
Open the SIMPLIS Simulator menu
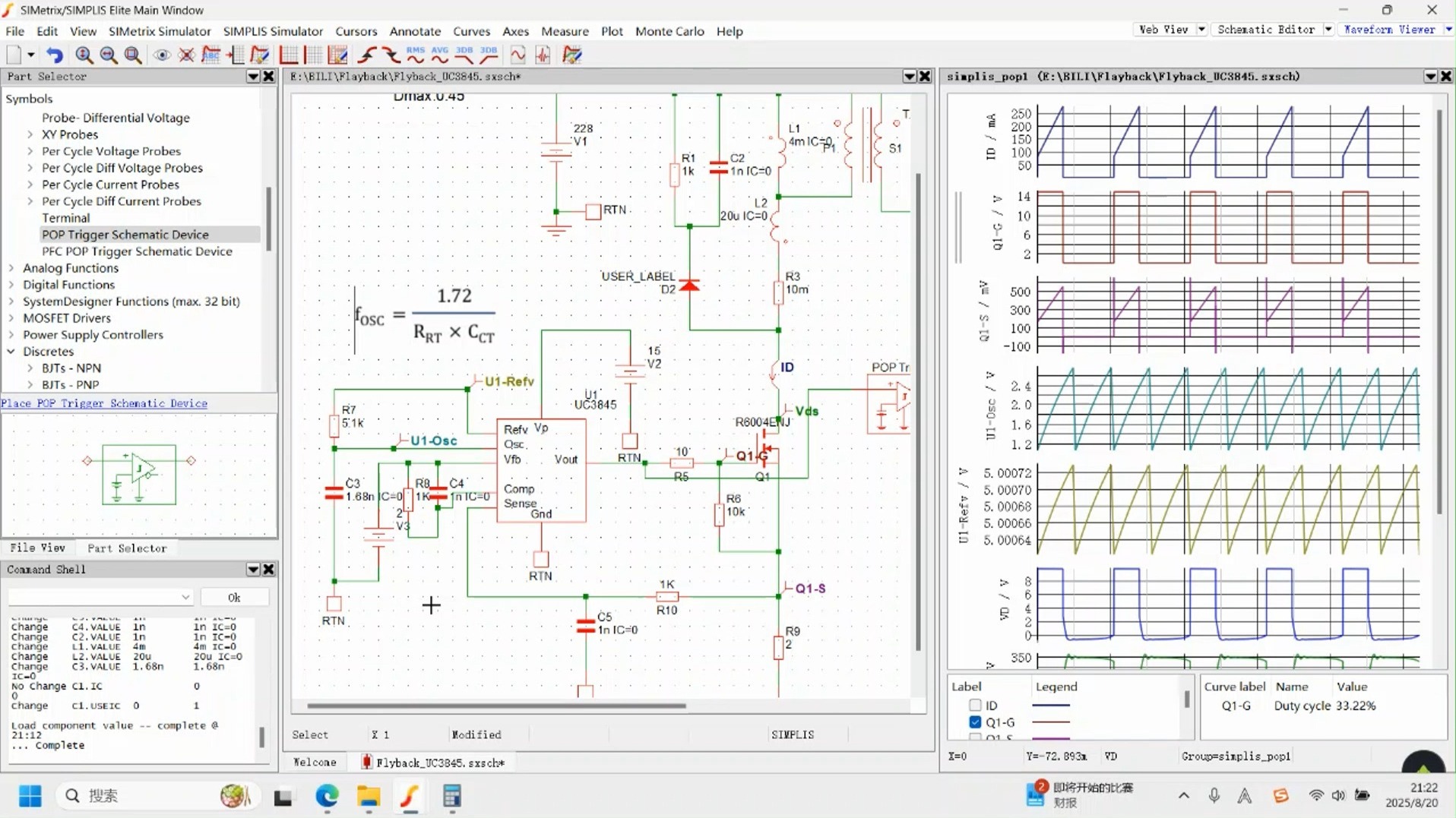pyautogui.click(x=273, y=31)
